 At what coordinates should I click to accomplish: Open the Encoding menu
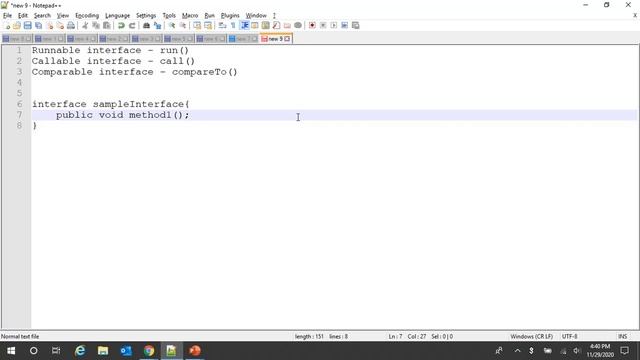click(x=87, y=16)
